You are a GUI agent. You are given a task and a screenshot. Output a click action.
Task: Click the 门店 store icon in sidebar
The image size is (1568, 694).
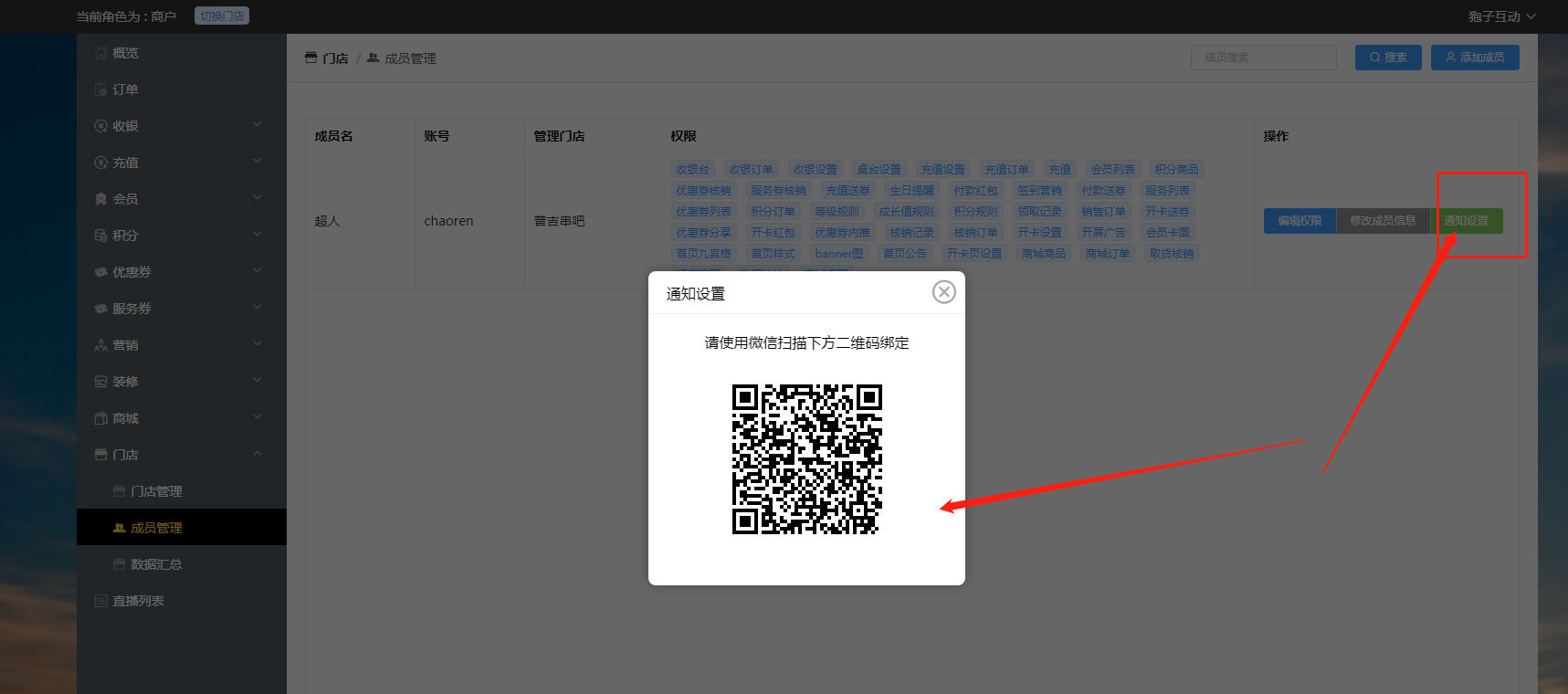pos(100,455)
